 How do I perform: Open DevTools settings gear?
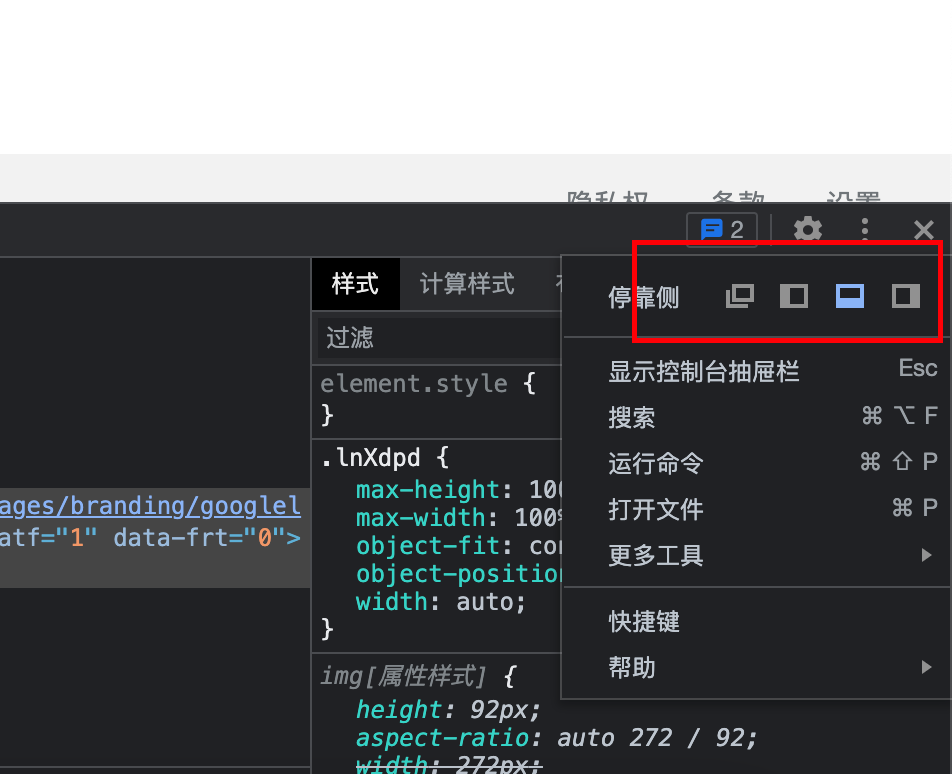pos(808,230)
